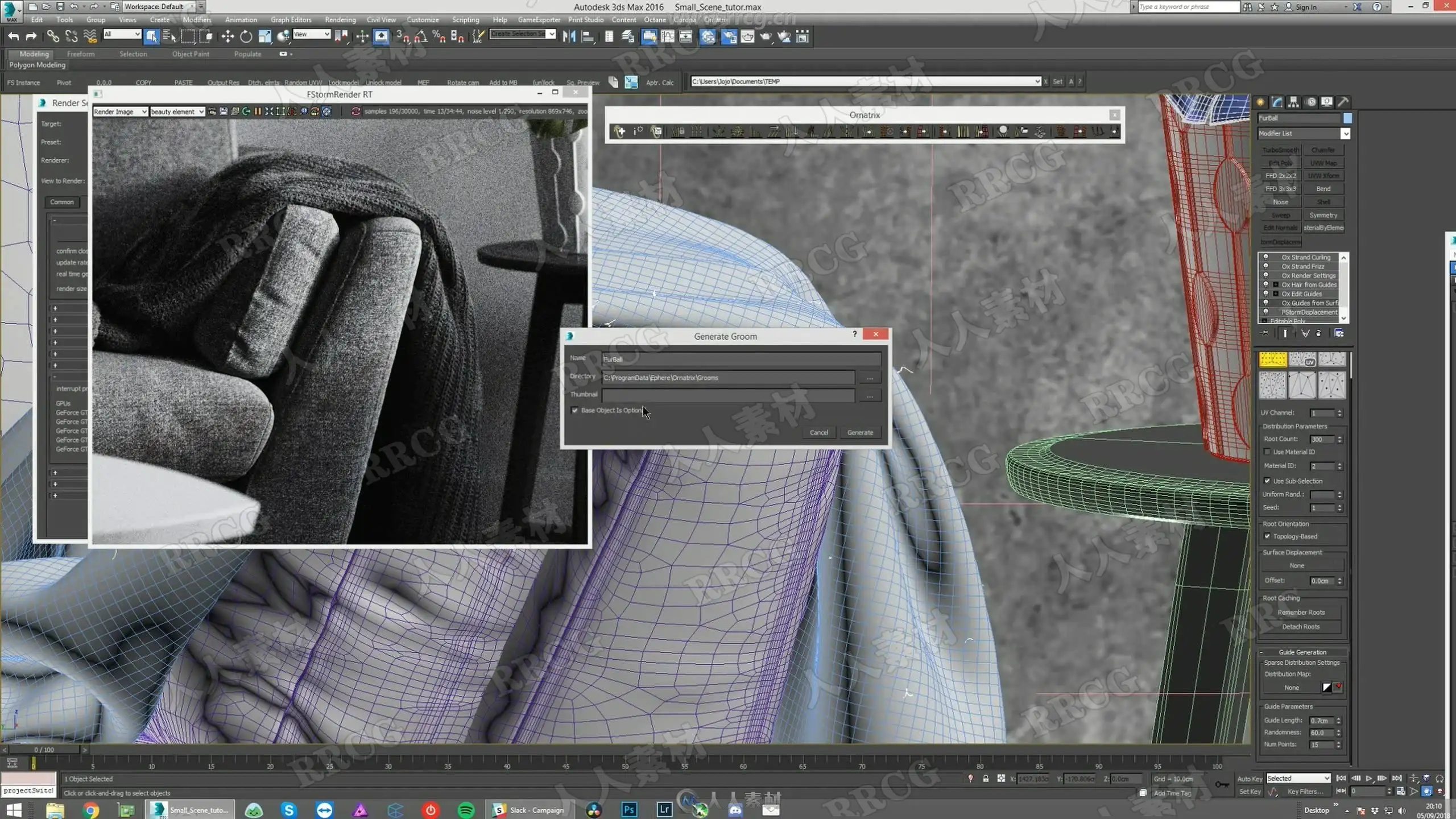Click the Undo arrow icon

(13, 37)
